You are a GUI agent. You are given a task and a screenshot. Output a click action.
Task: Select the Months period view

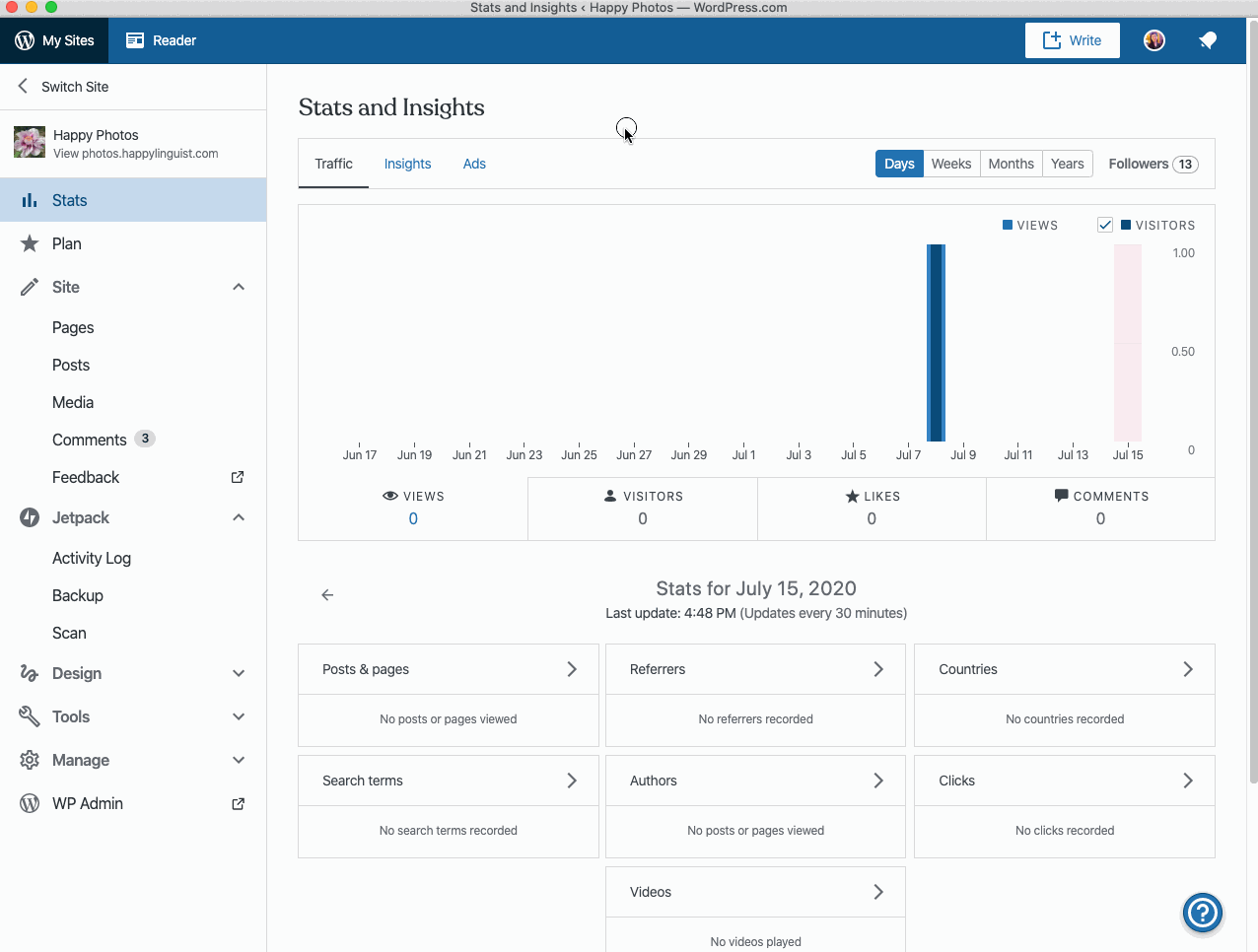tap(1012, 164)
